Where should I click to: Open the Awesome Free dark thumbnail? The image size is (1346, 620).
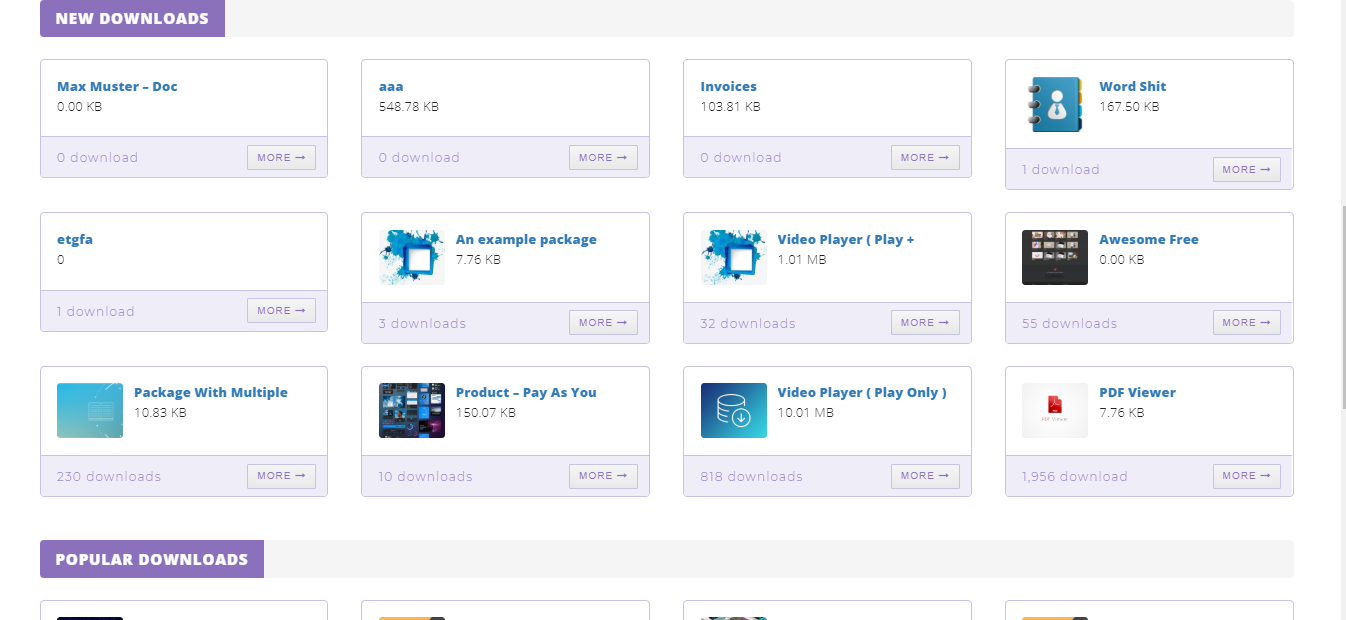pos(1054,257)
